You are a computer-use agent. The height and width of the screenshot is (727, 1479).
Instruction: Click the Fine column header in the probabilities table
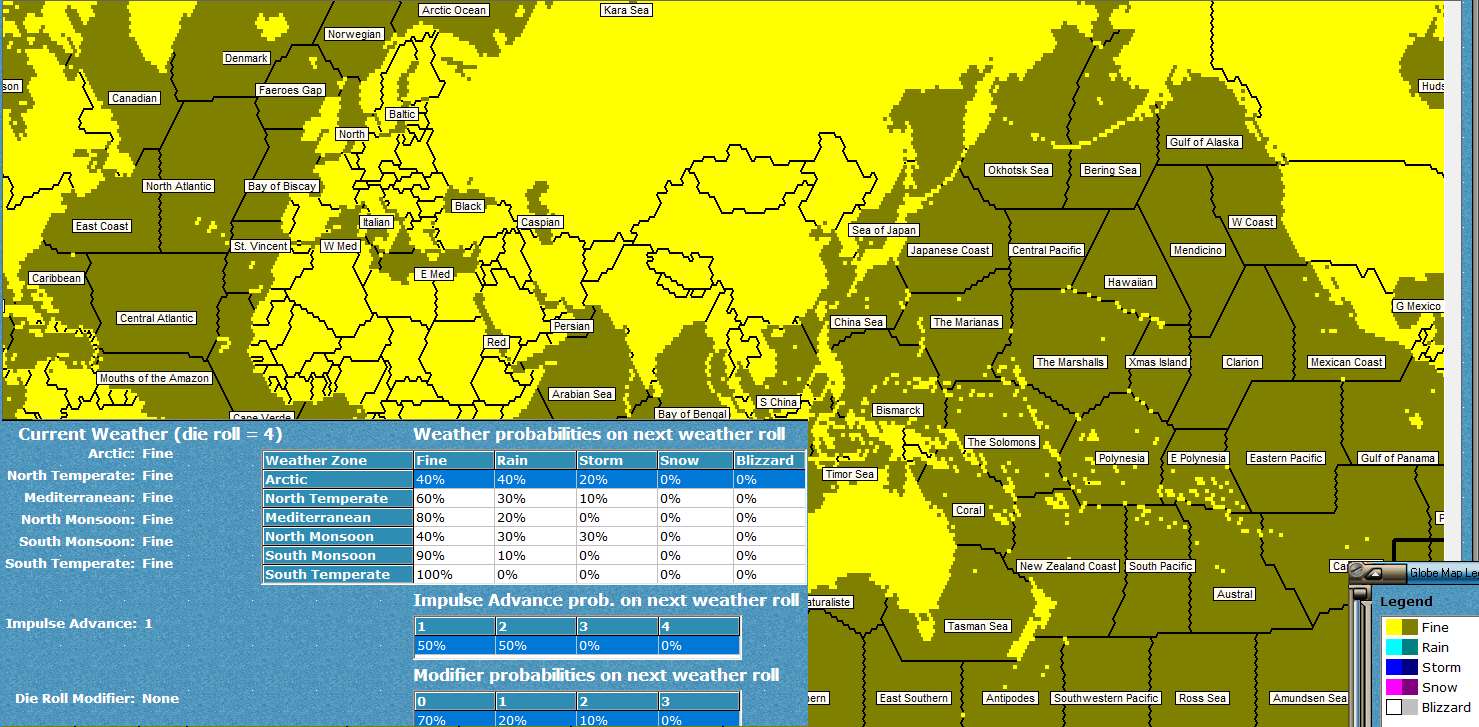coord(454,460)
